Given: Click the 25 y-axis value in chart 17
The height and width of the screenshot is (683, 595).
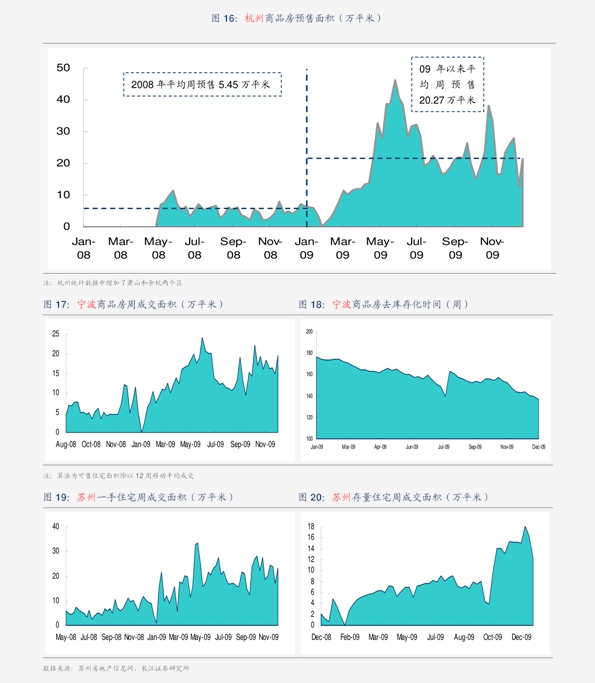Looking at the screenshot, I should (56, 334).
